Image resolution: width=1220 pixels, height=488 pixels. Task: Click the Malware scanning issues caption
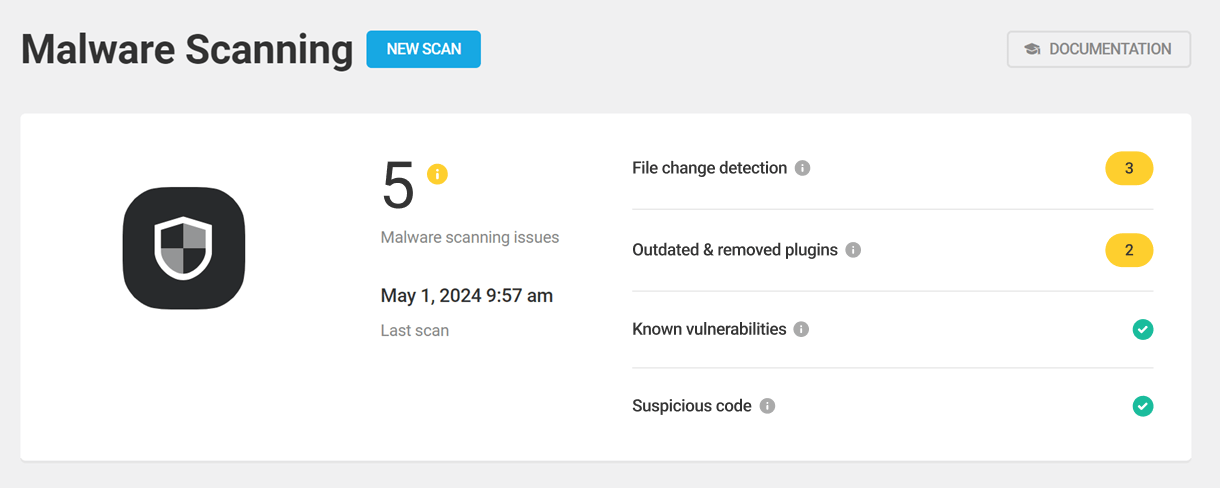click(x=470, y=238)
